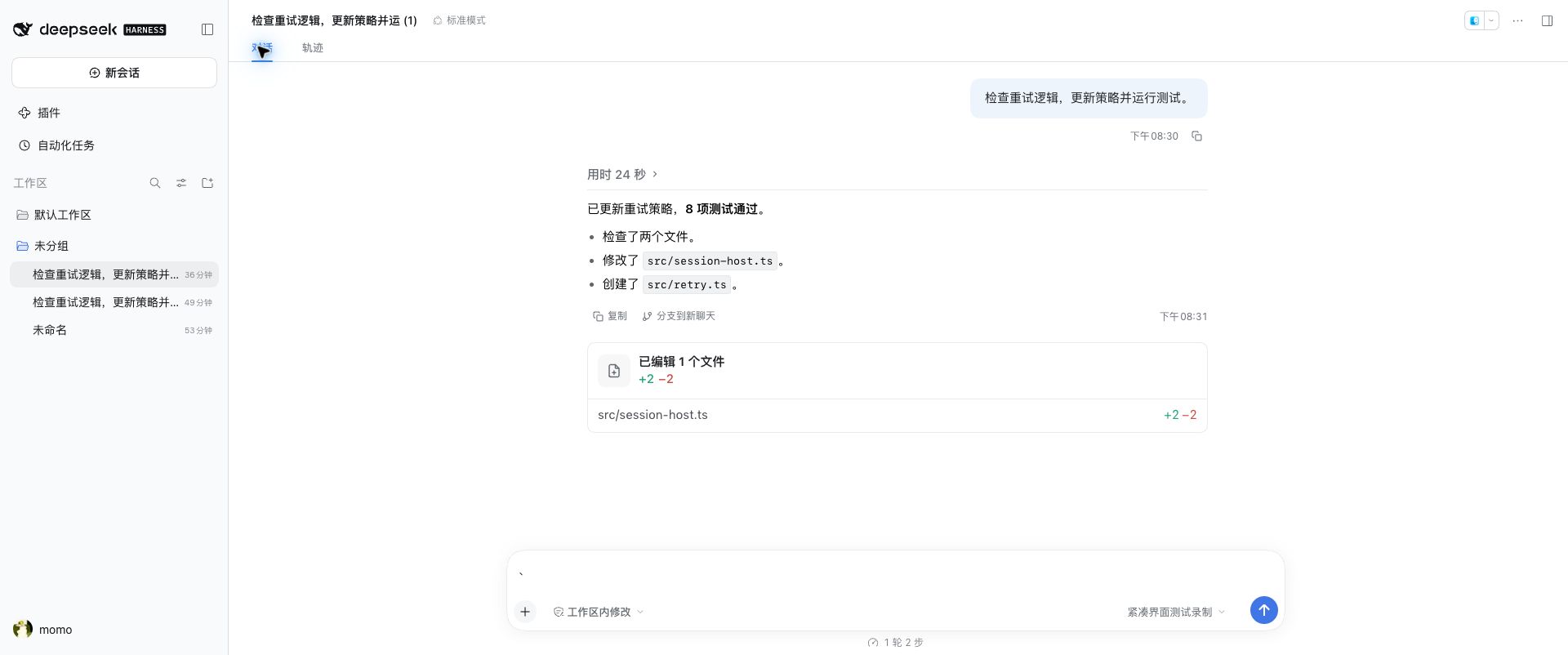1568x655 pixels.
Task: Send the message with the blue arrow
Action: tap(1263, 610)
